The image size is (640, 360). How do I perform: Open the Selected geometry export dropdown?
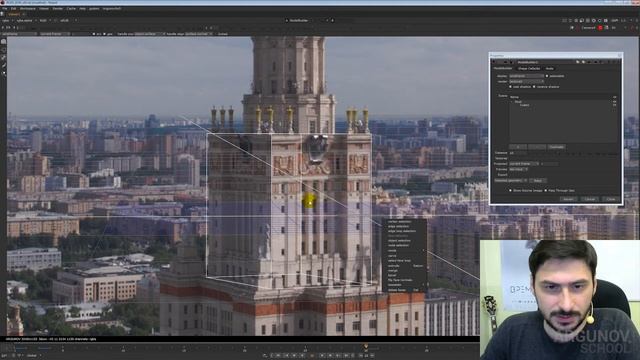click(x=511, y=180)
